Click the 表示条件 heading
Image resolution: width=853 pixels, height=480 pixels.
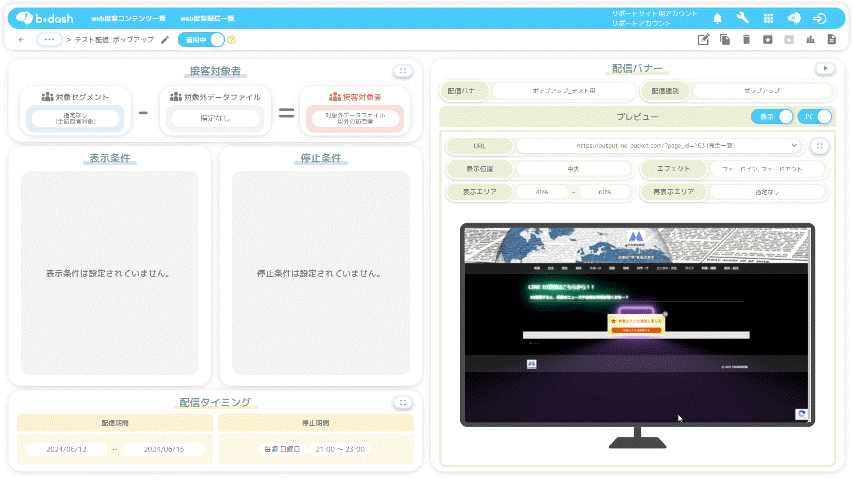110,158
